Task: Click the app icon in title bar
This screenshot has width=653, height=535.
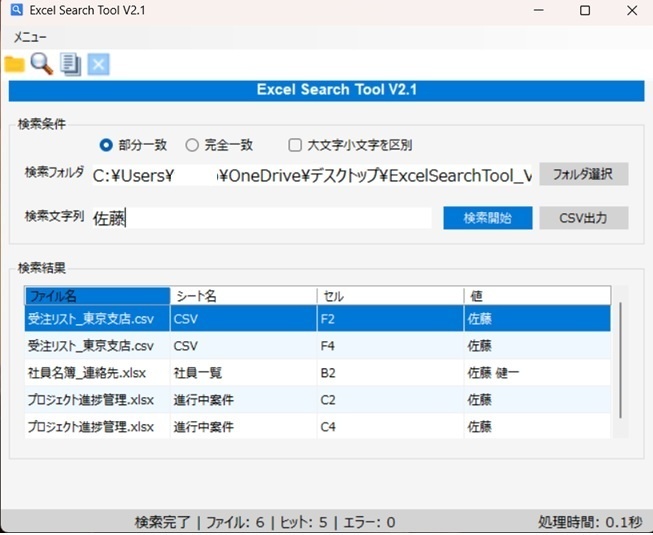Action: pos(17,10)
